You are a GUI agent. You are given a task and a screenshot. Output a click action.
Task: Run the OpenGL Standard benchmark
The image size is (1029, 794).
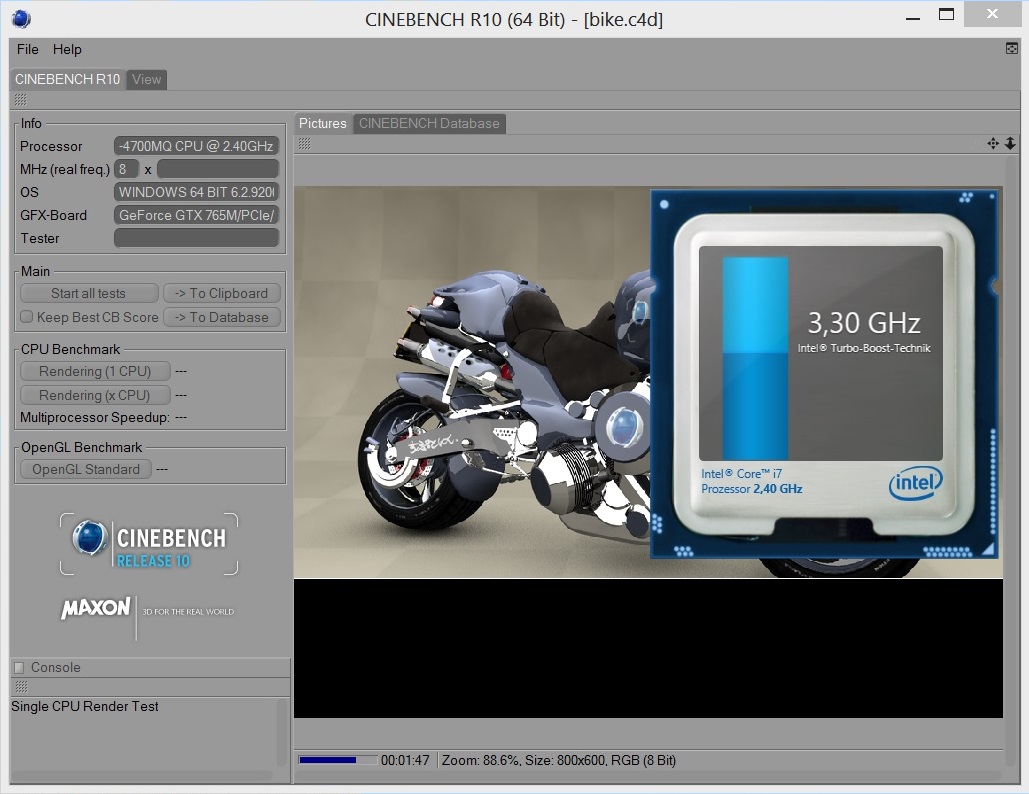[x=86, y=469]
